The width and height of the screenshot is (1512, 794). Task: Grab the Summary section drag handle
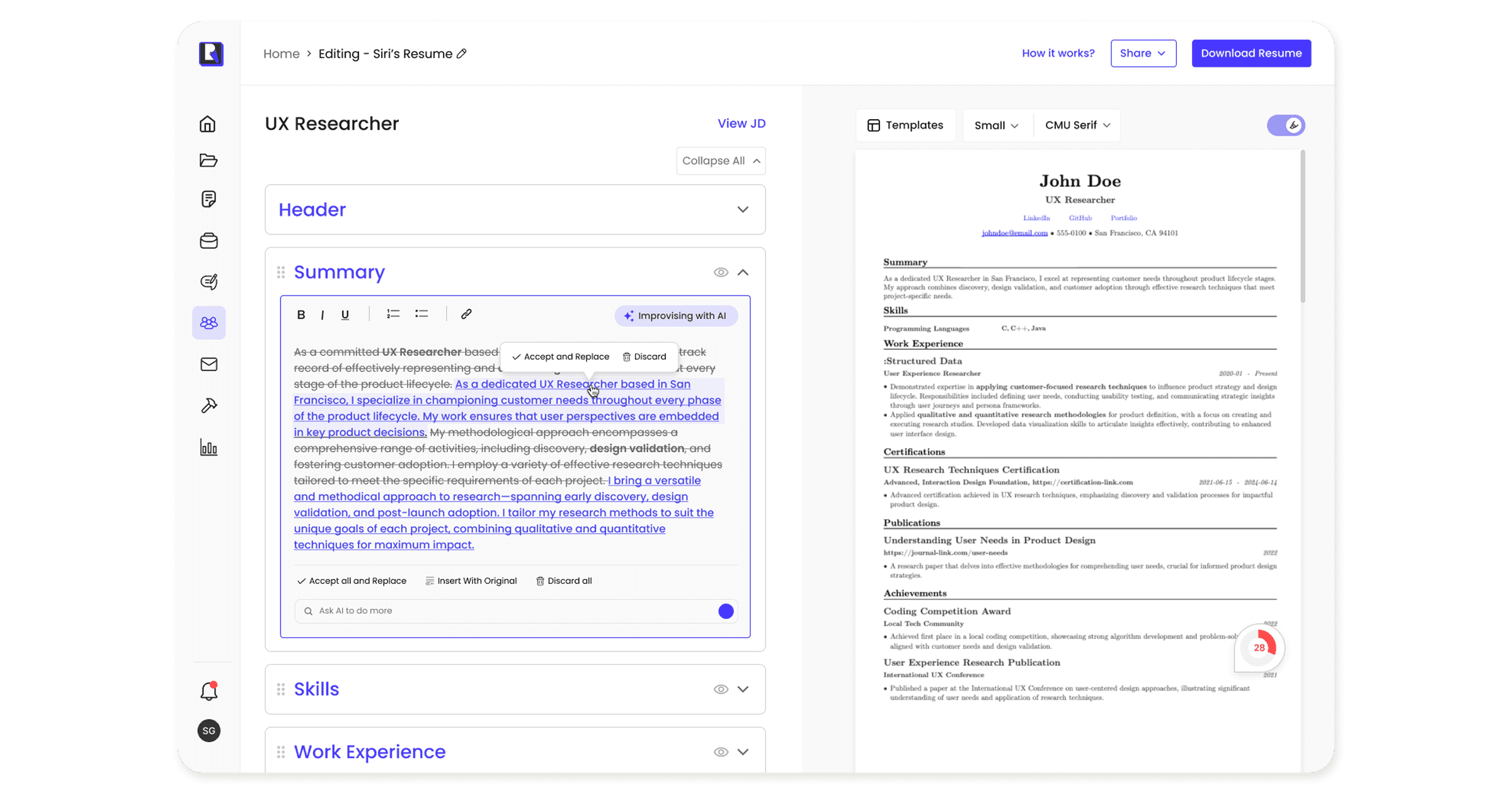tap(281, 272)
